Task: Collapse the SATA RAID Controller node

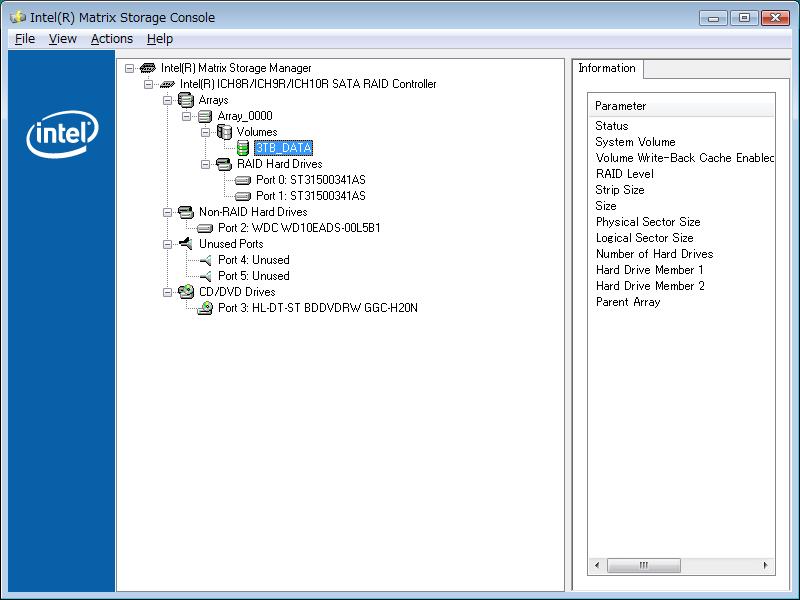Action: (x=148, y=84)
